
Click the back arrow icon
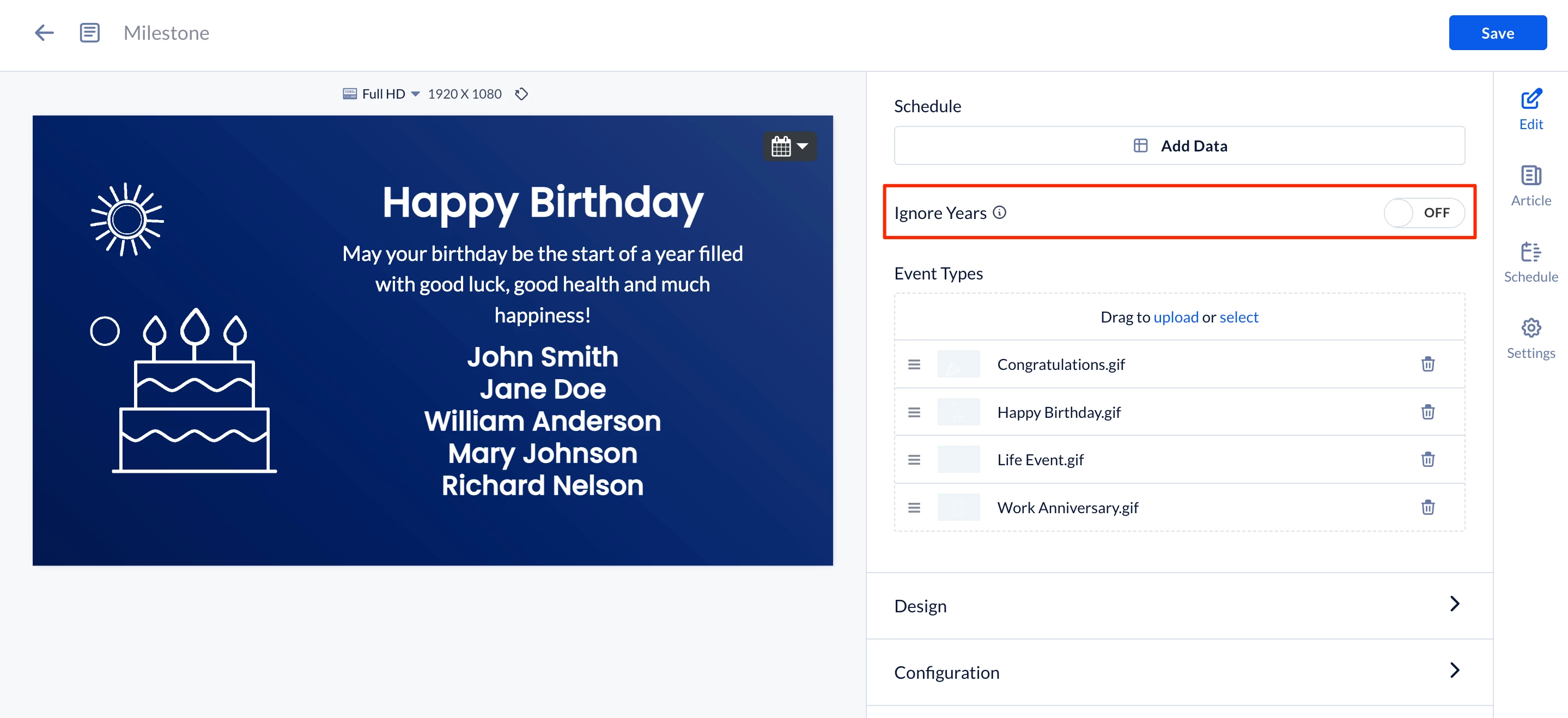(45, 33)
